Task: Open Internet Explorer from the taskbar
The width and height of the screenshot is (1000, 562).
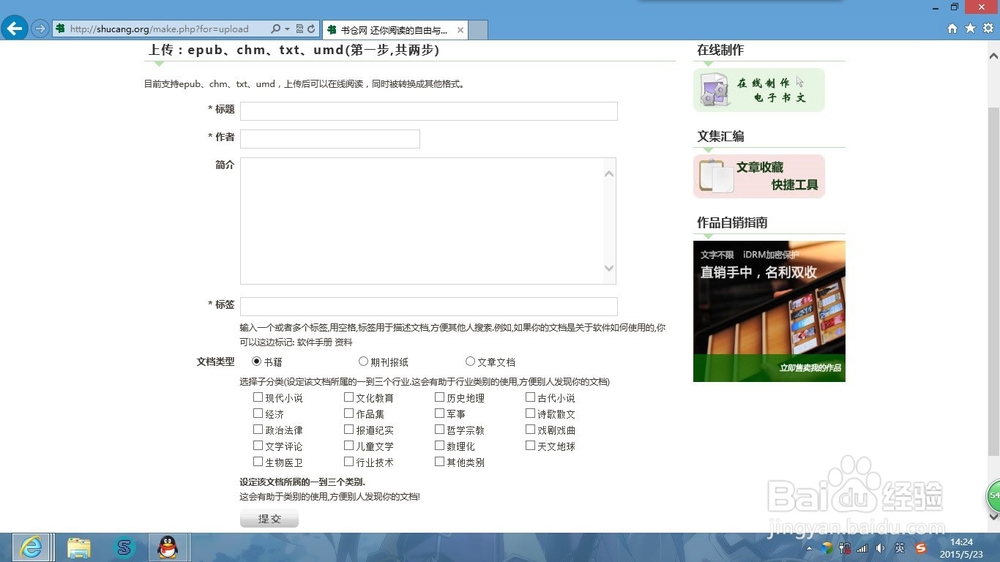Action: point(32,547)
